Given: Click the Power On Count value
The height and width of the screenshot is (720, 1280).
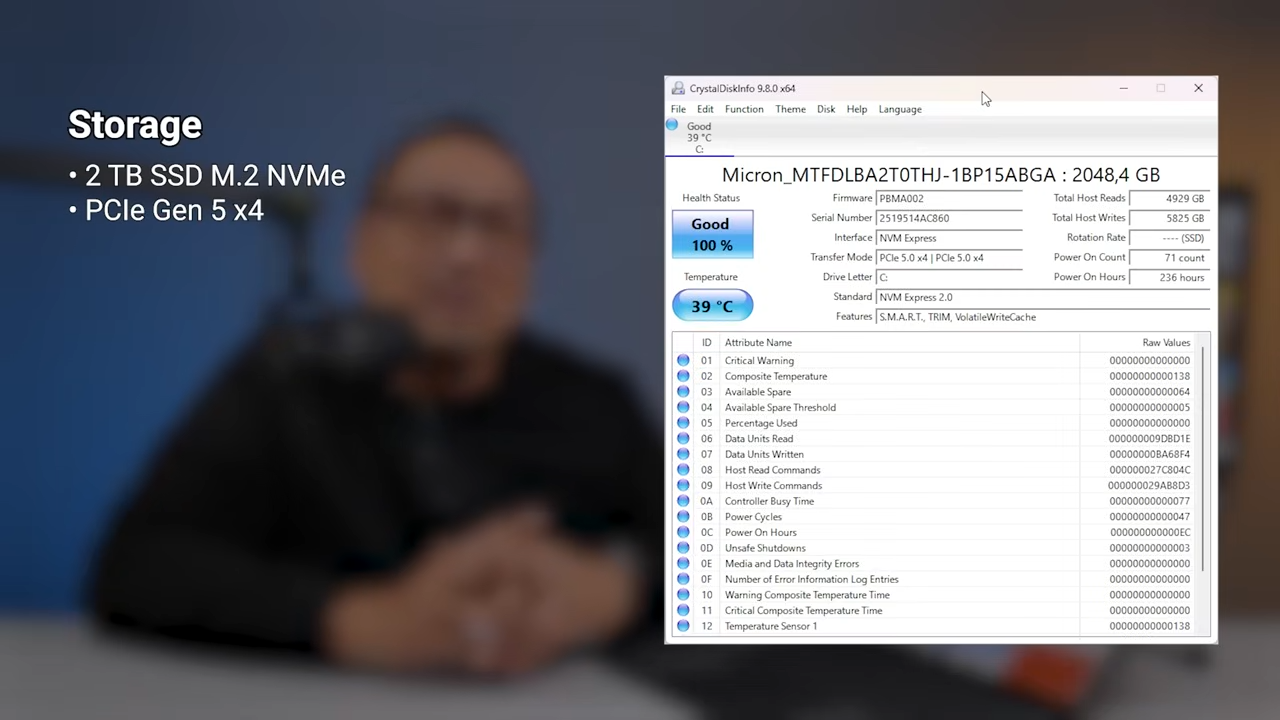Looking at the screenshot, I should (1169, 258).
